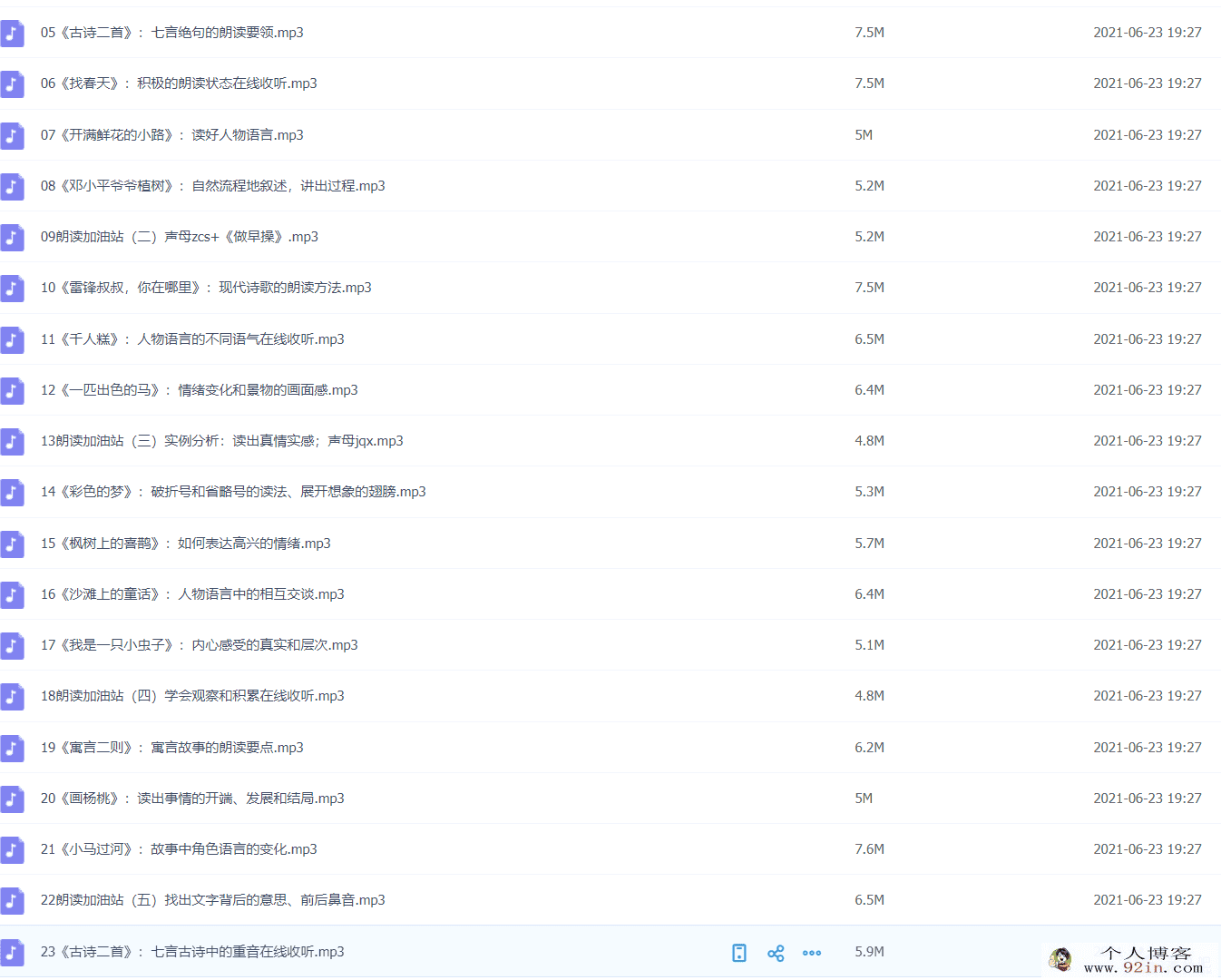Open 09朗读加油站（二）声母zcs+《做早操》.mp3
This screenshot has height=980, width=1221.
click(180, 237)
